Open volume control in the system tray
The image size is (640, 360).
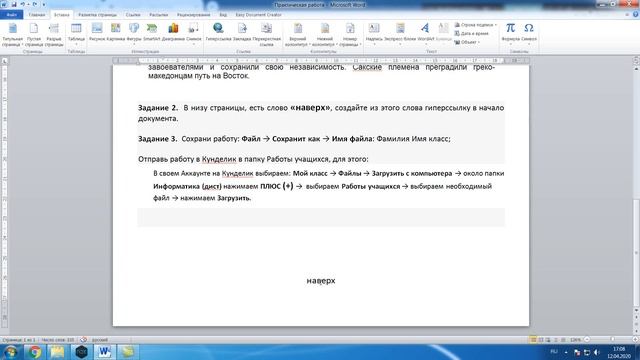(597, 352)
